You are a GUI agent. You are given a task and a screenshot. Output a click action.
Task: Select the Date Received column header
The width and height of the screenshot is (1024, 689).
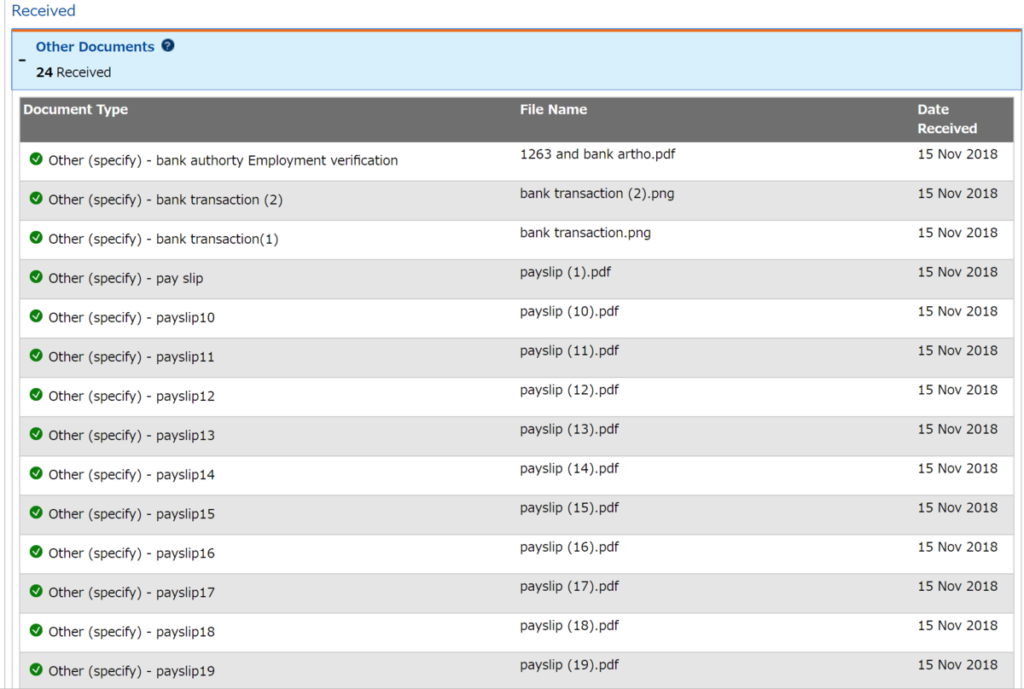click(946, 119)
